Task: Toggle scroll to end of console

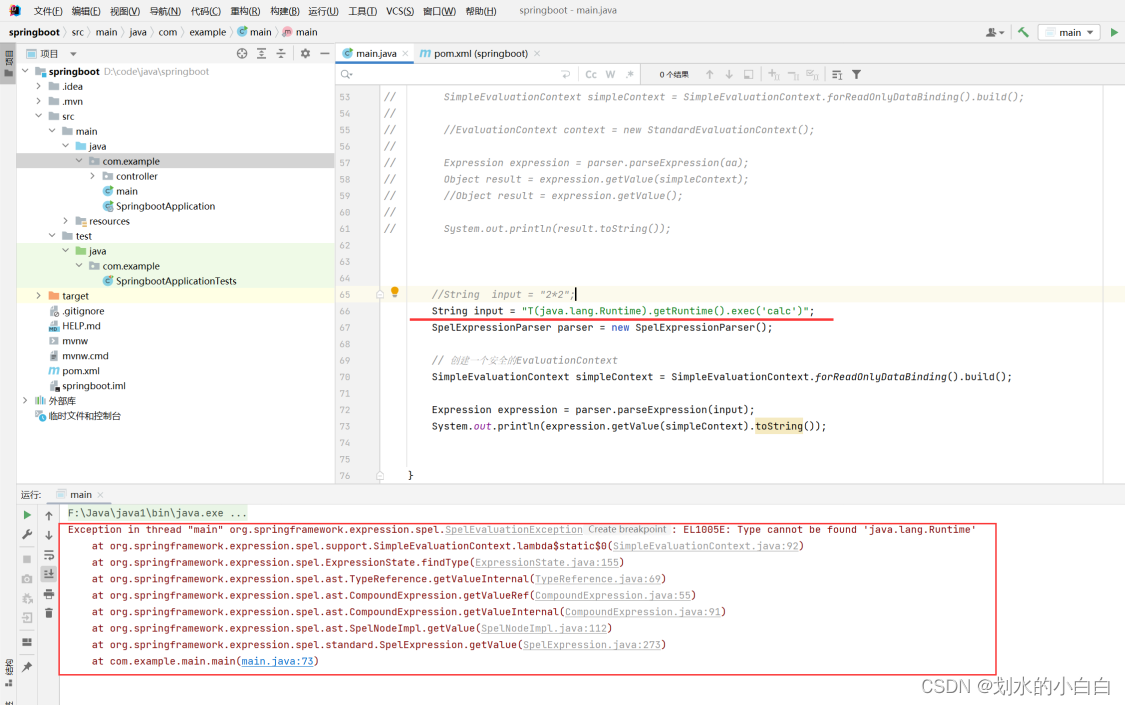Action: [x=49, y=574]
